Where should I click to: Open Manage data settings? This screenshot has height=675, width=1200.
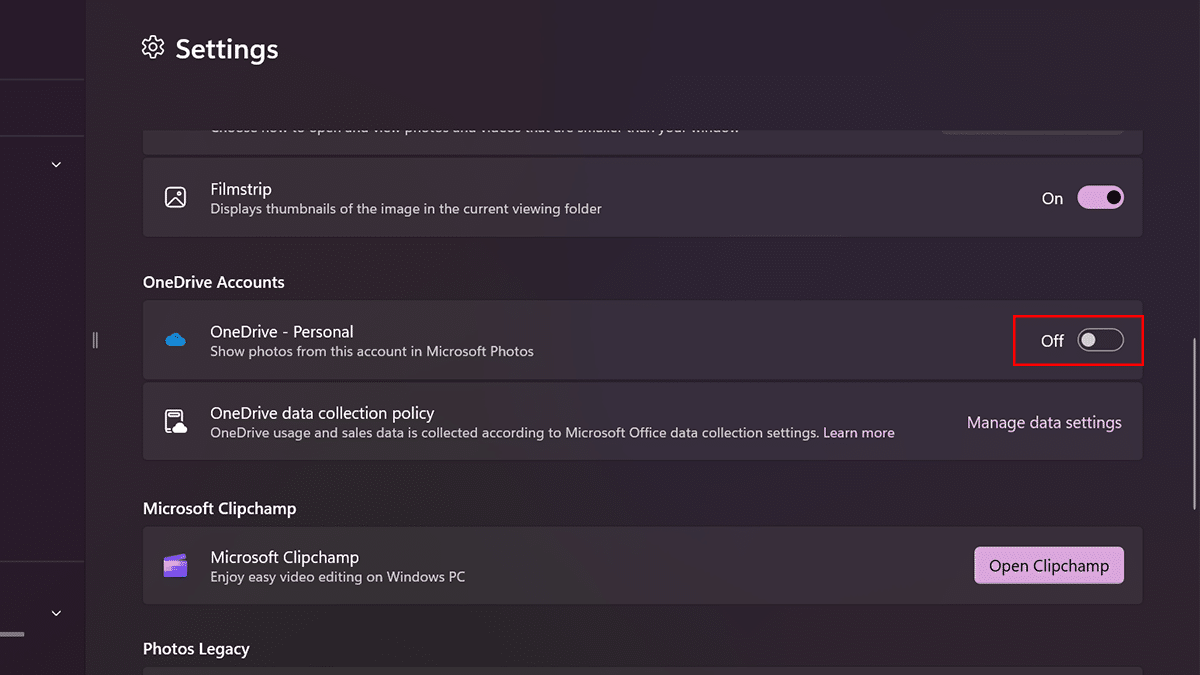pos(1044,423)
